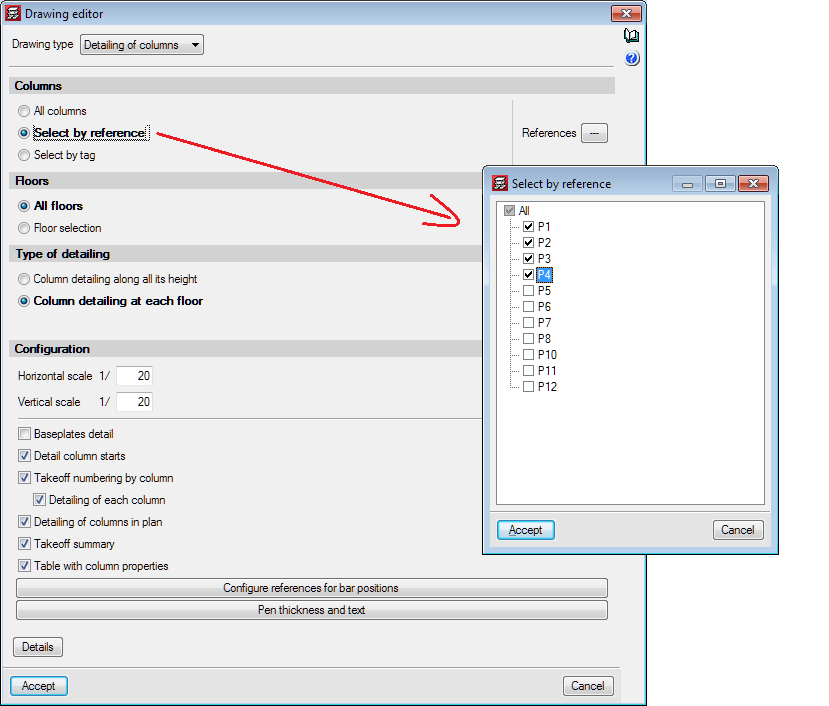Screen dimensions: 829x706
Task: Open the References ellipsis button
Action: [x=594, y=133]
